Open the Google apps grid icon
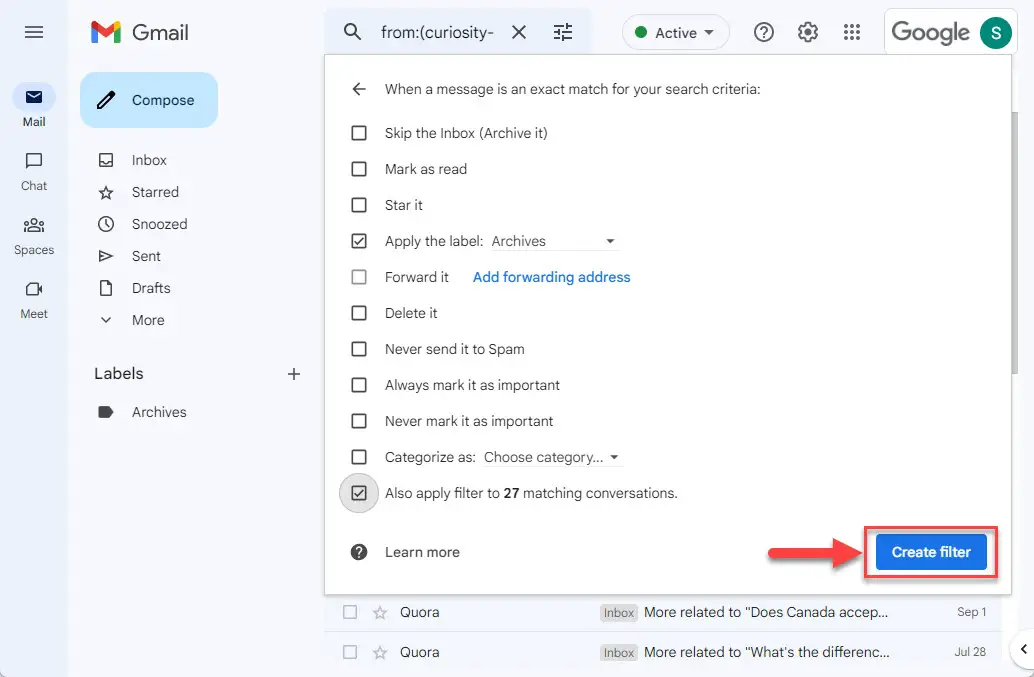 click(851, 32)
